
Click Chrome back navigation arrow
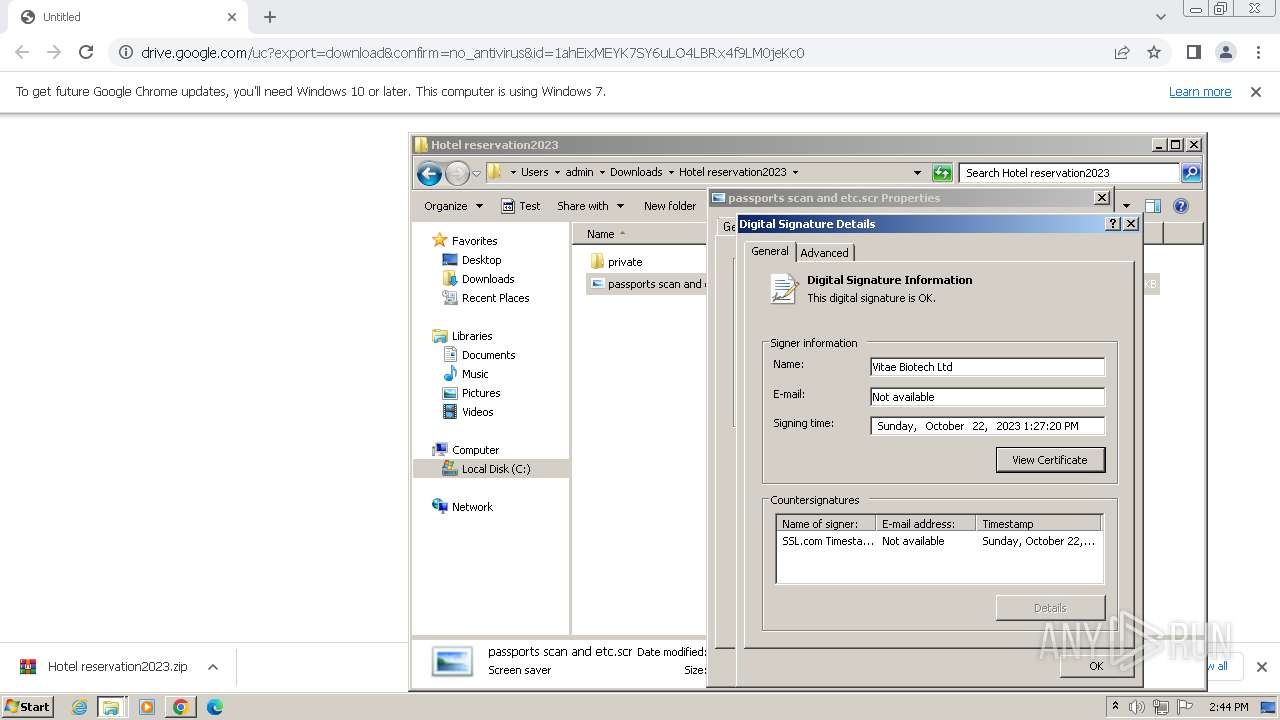(22, 52)
